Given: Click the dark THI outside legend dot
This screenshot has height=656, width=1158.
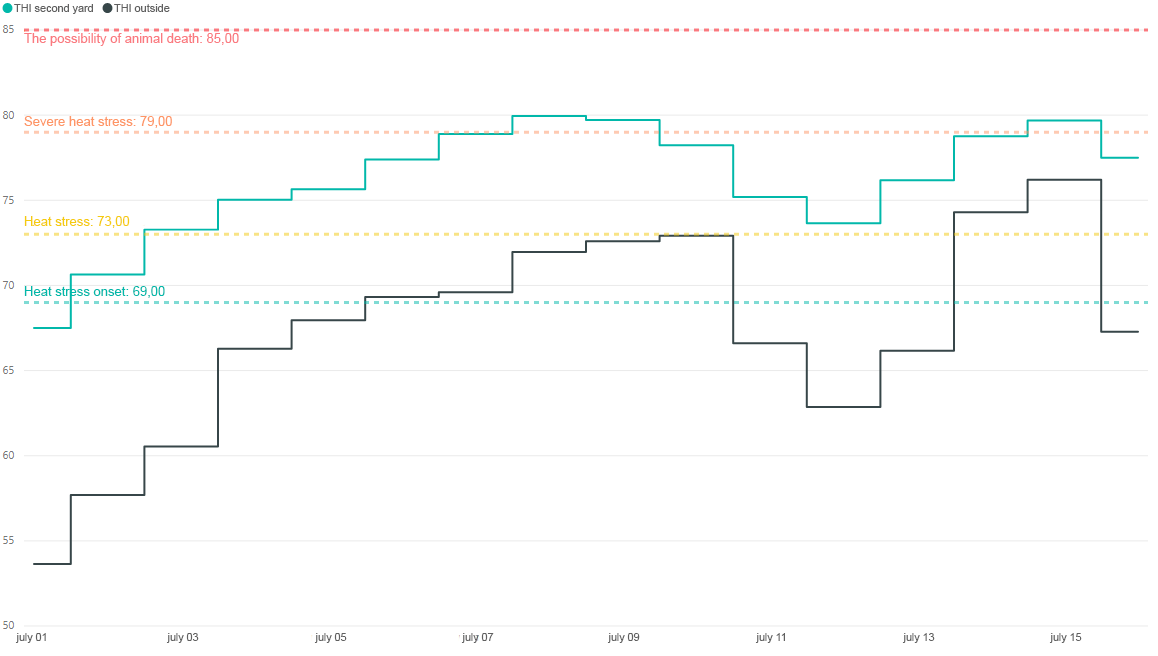Looking at the screenshot, I should [x=107, y=9].
